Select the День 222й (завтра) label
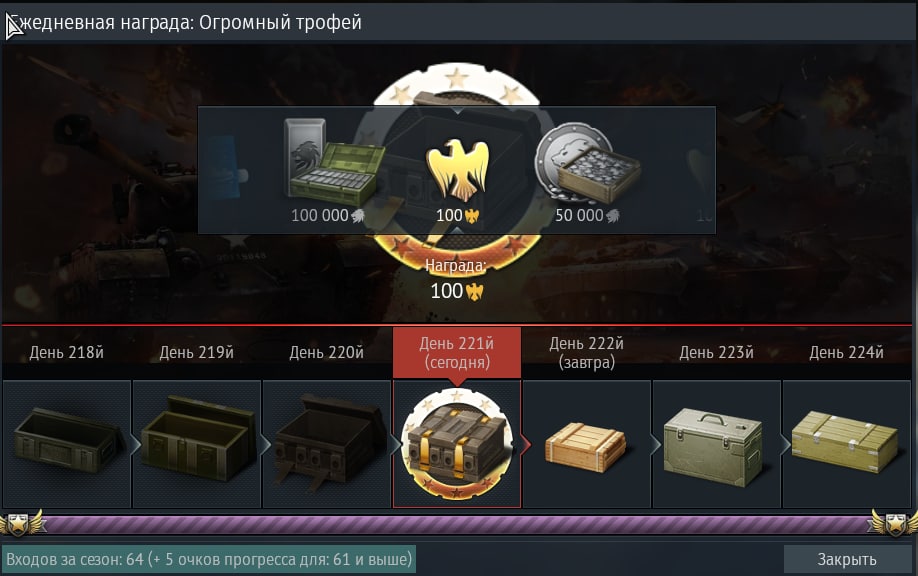This screenshot has width=918, height=576. (587, 352)
